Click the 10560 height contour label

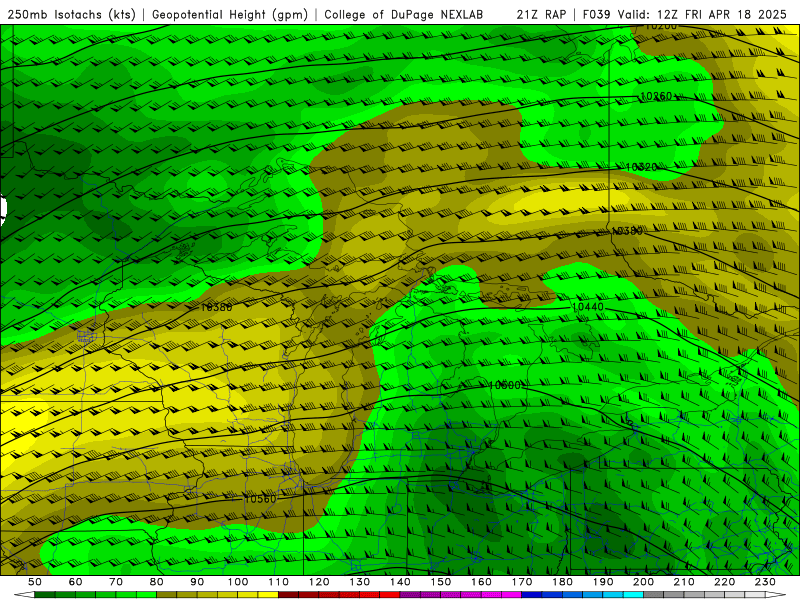click(x=260, y=499)
